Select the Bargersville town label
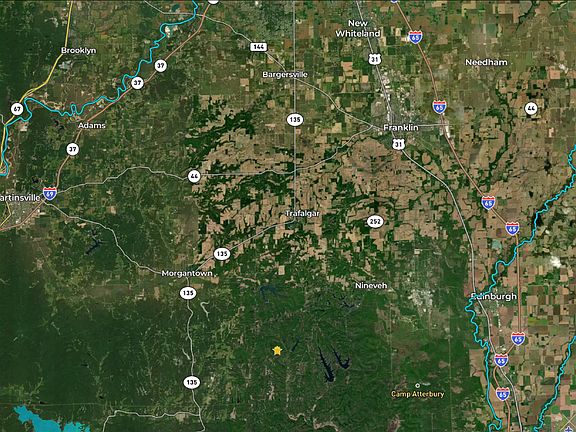 coord(285,75)
